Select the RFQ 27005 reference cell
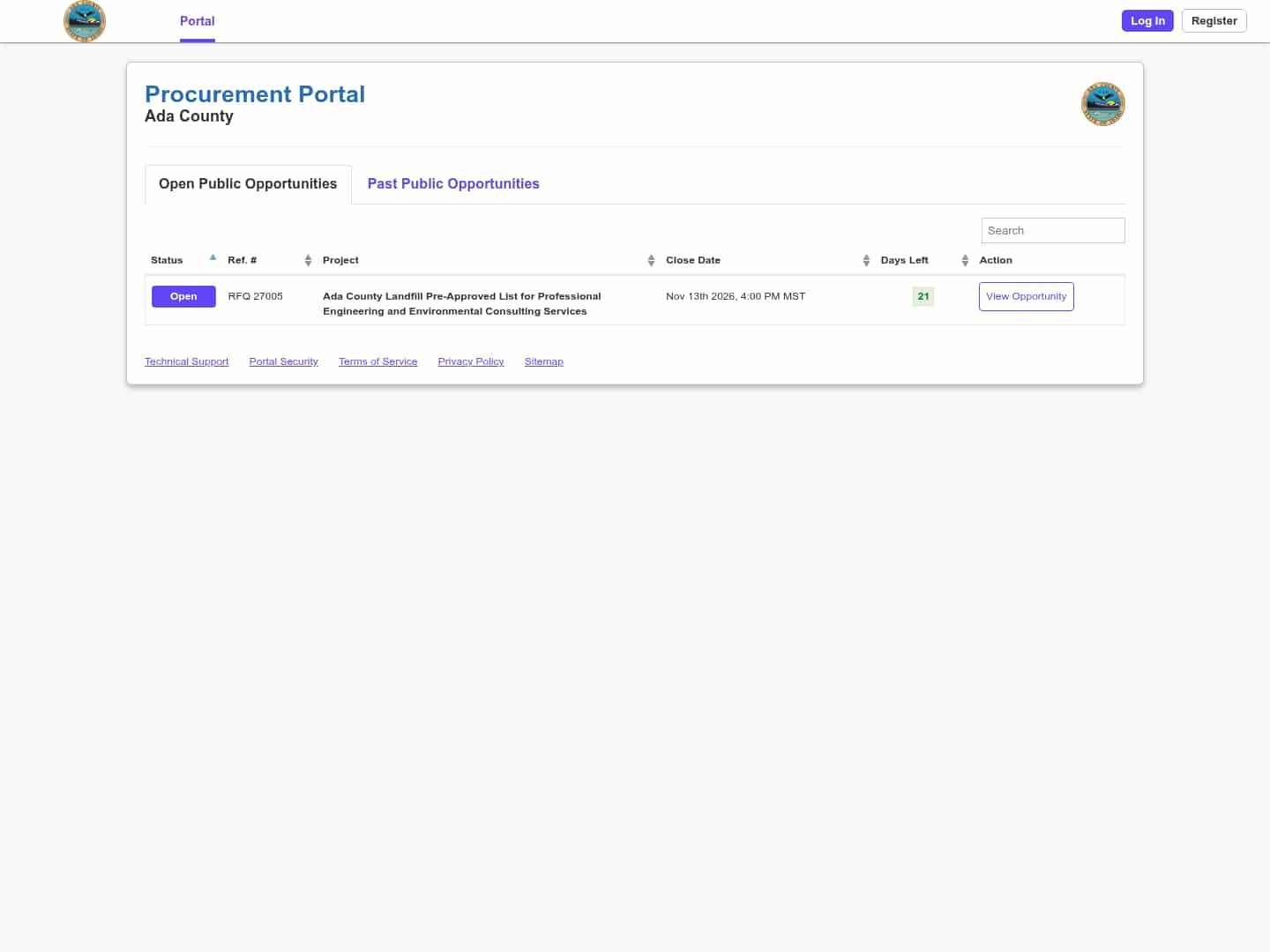The width and height of the screenshot is (1270, 952). [x=255, y=296]
